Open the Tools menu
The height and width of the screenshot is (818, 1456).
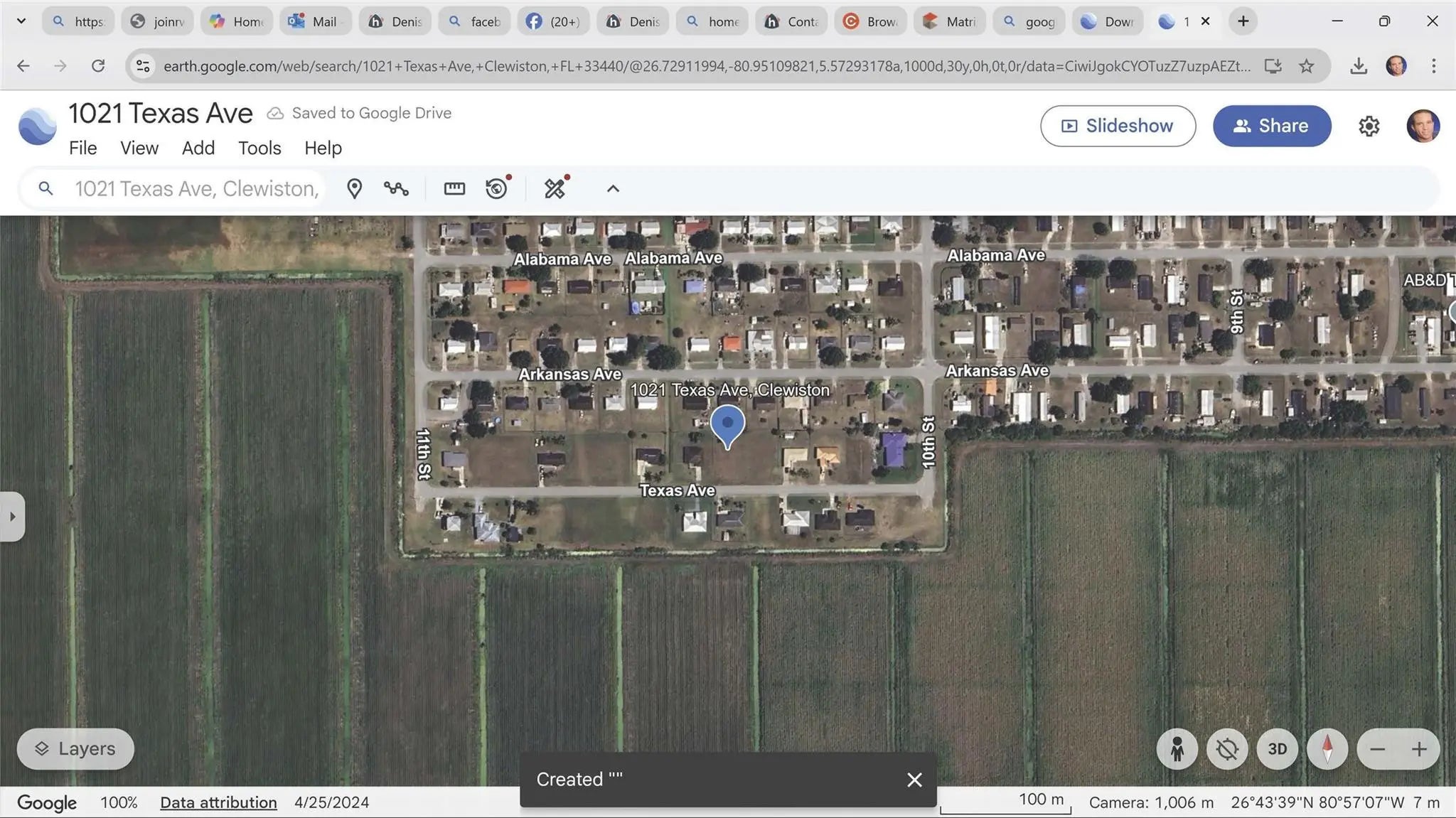coord(259,148)
